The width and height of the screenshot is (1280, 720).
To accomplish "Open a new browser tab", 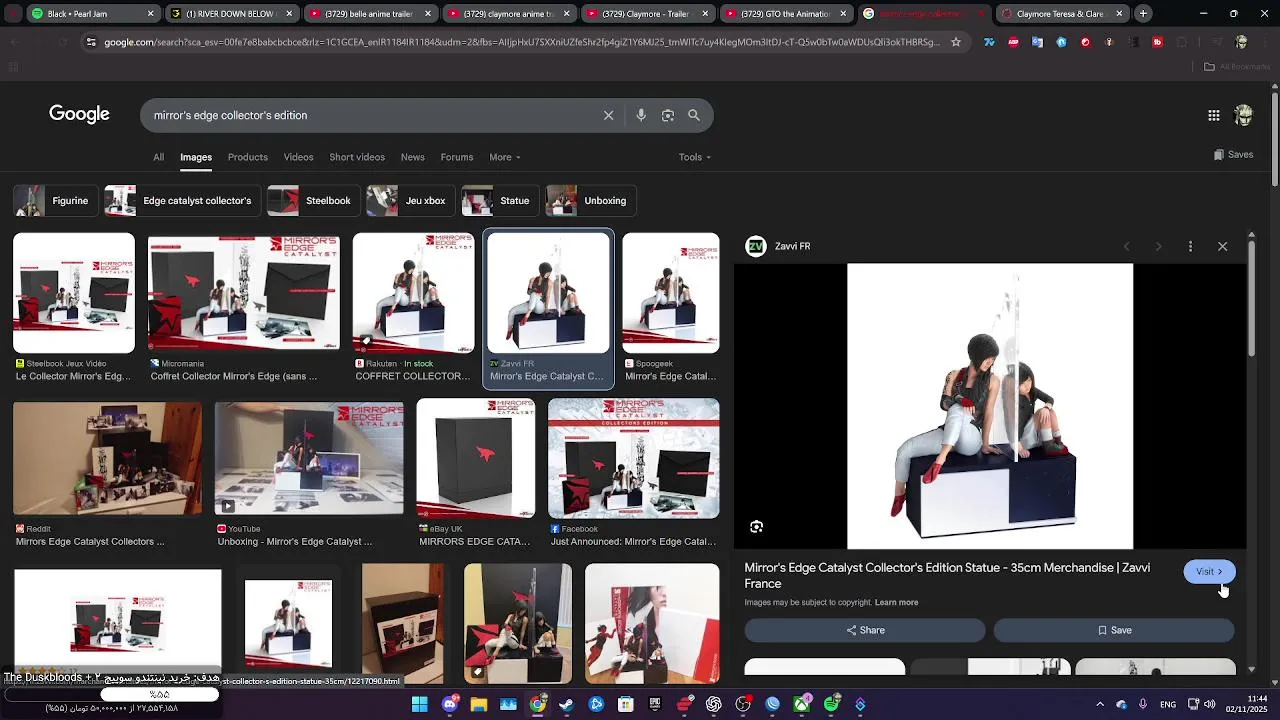I will tap(1143, 14).
